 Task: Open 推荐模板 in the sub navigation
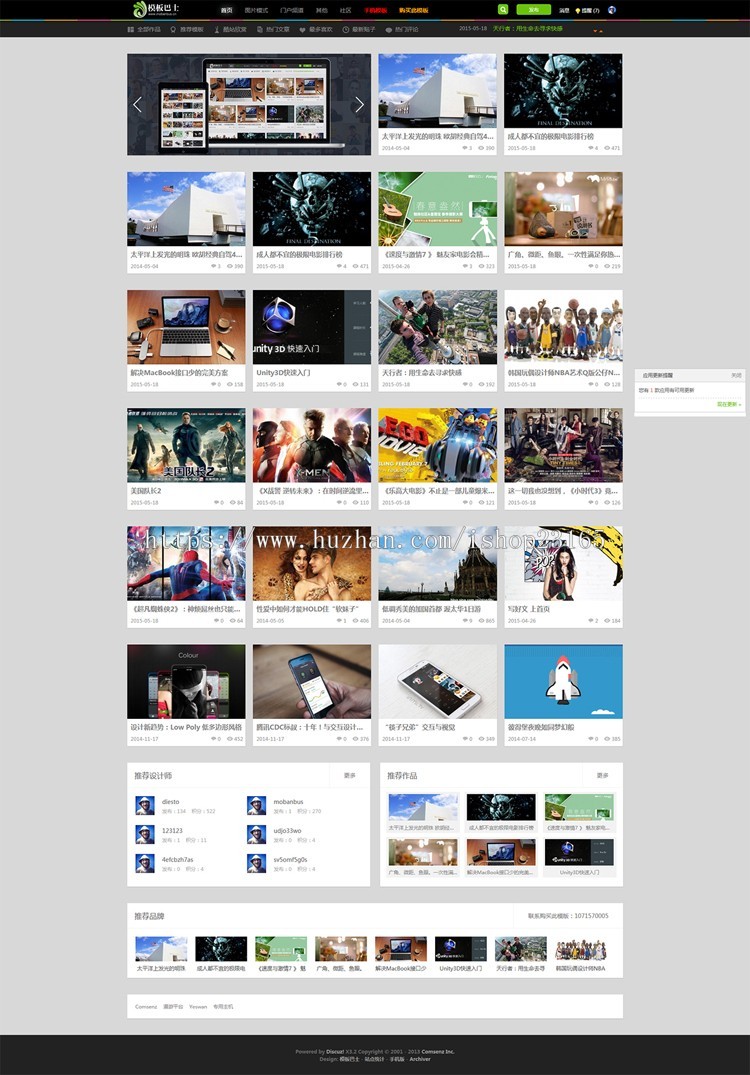pyautogui.click(x=187, y=29)
